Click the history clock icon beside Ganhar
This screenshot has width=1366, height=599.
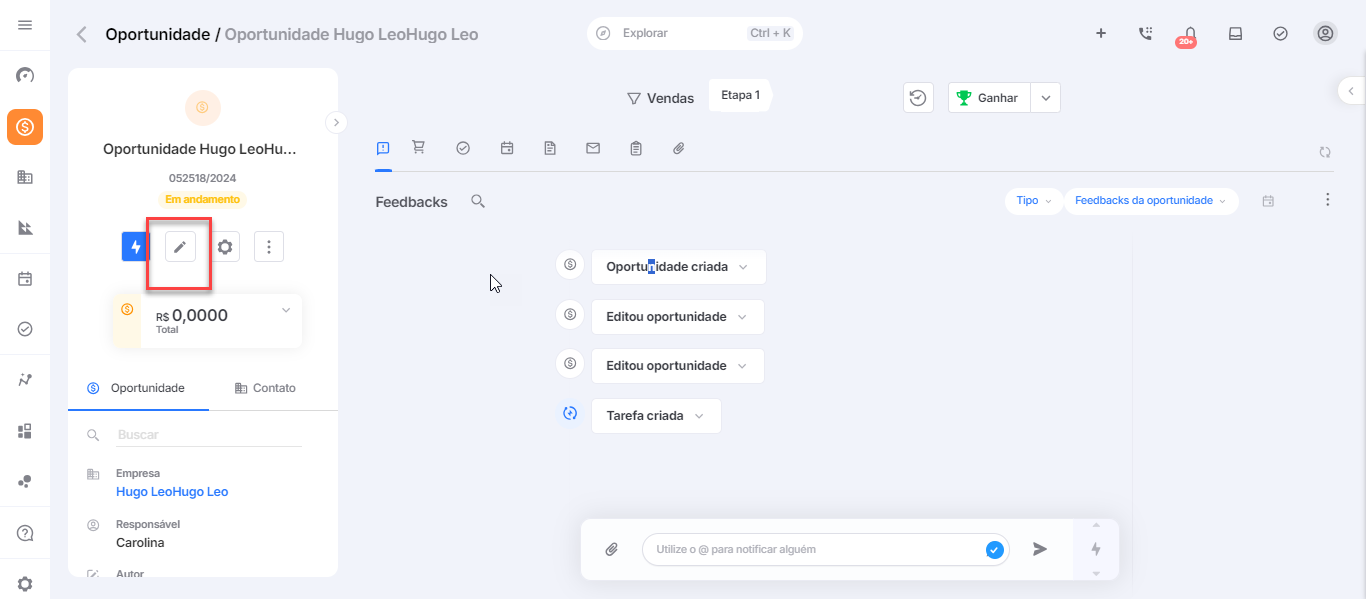click(918, 98)
